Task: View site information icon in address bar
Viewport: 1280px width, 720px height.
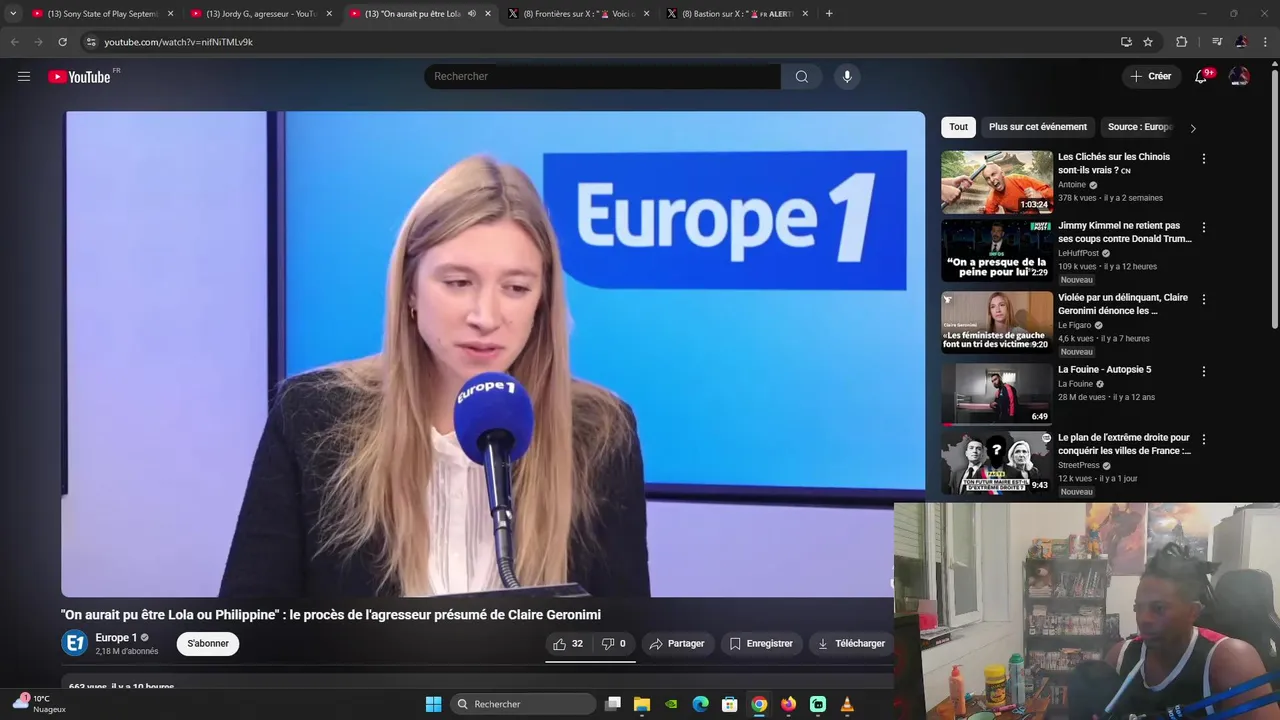Action: click(90, 42)
